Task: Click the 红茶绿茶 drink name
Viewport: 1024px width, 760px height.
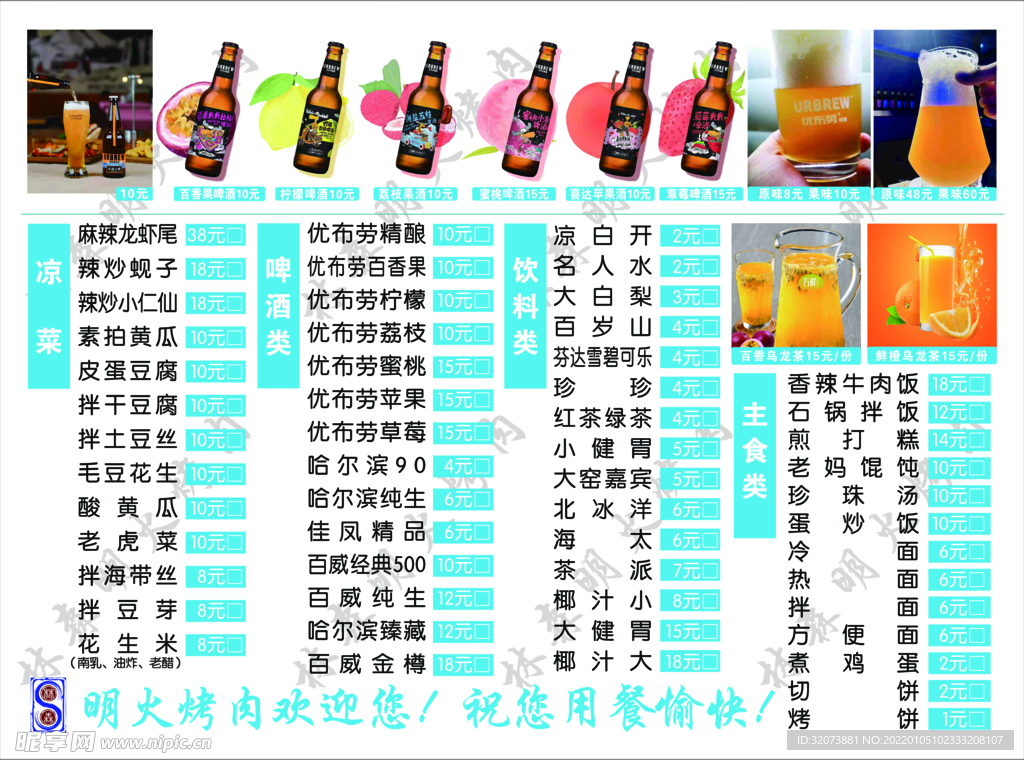Action: pos(603,418)
